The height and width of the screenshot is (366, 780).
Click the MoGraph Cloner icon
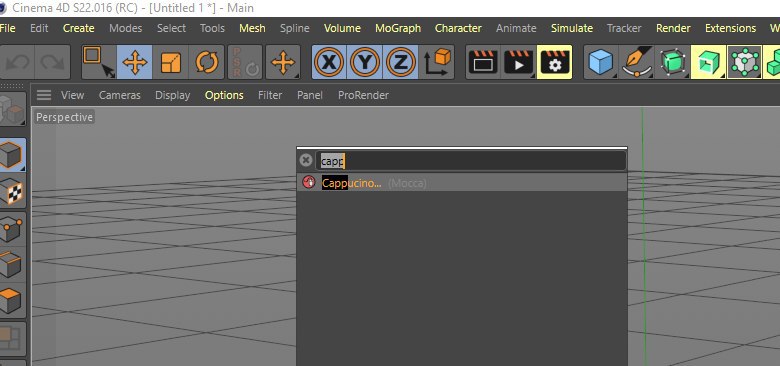744,63
